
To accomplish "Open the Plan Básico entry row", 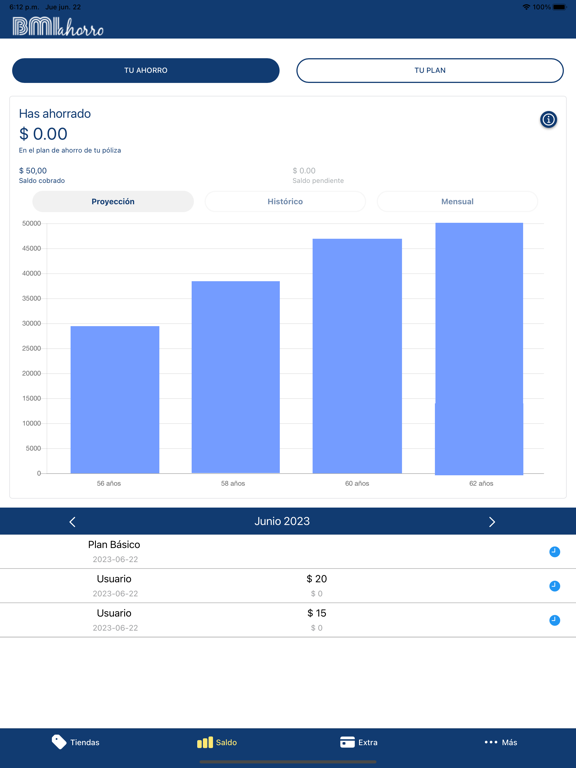I will (x=288, y=552).
